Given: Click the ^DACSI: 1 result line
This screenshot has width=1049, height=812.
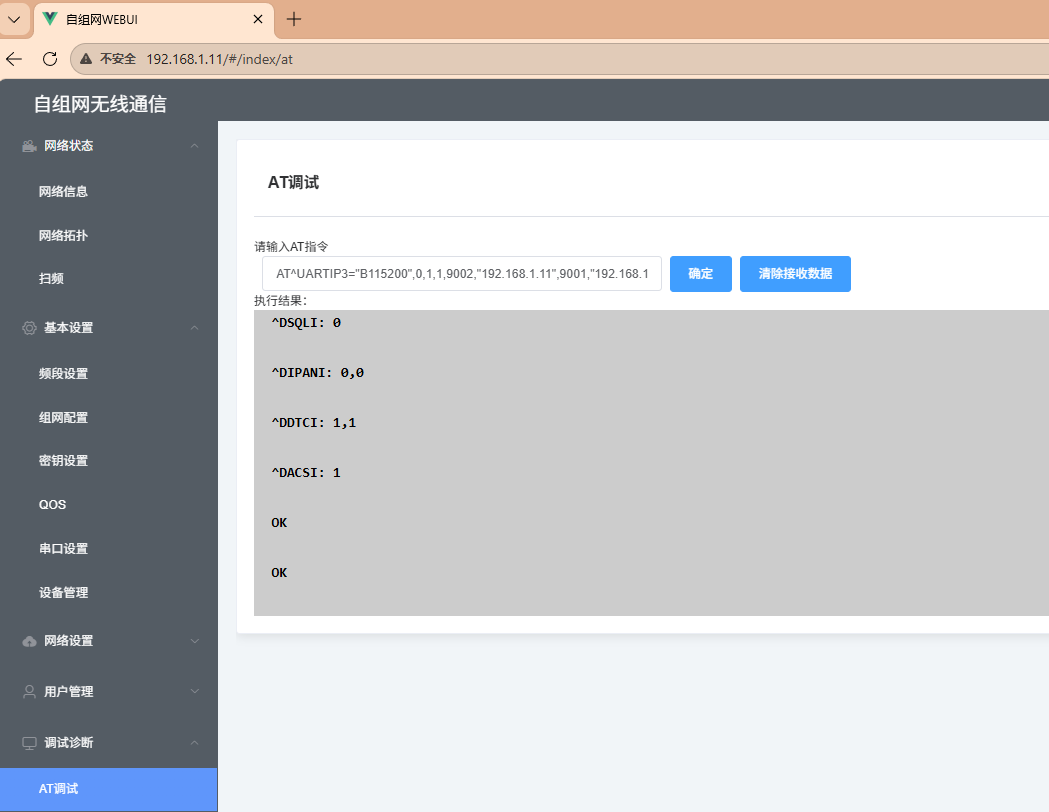Looking at the screenshot, I should point(306,473).
